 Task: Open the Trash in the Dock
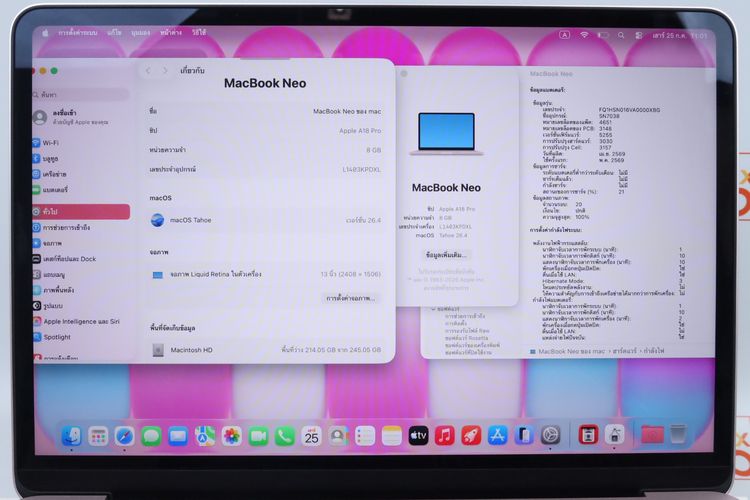[x=678, y=434]
